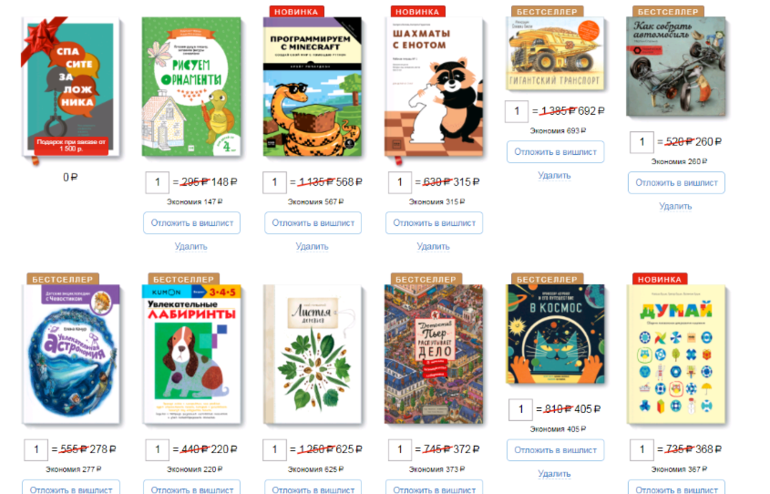Remove Рисуем орнаменты via Удалить link
Viewport: 770px width, 494px height.
tap(191, 247)
